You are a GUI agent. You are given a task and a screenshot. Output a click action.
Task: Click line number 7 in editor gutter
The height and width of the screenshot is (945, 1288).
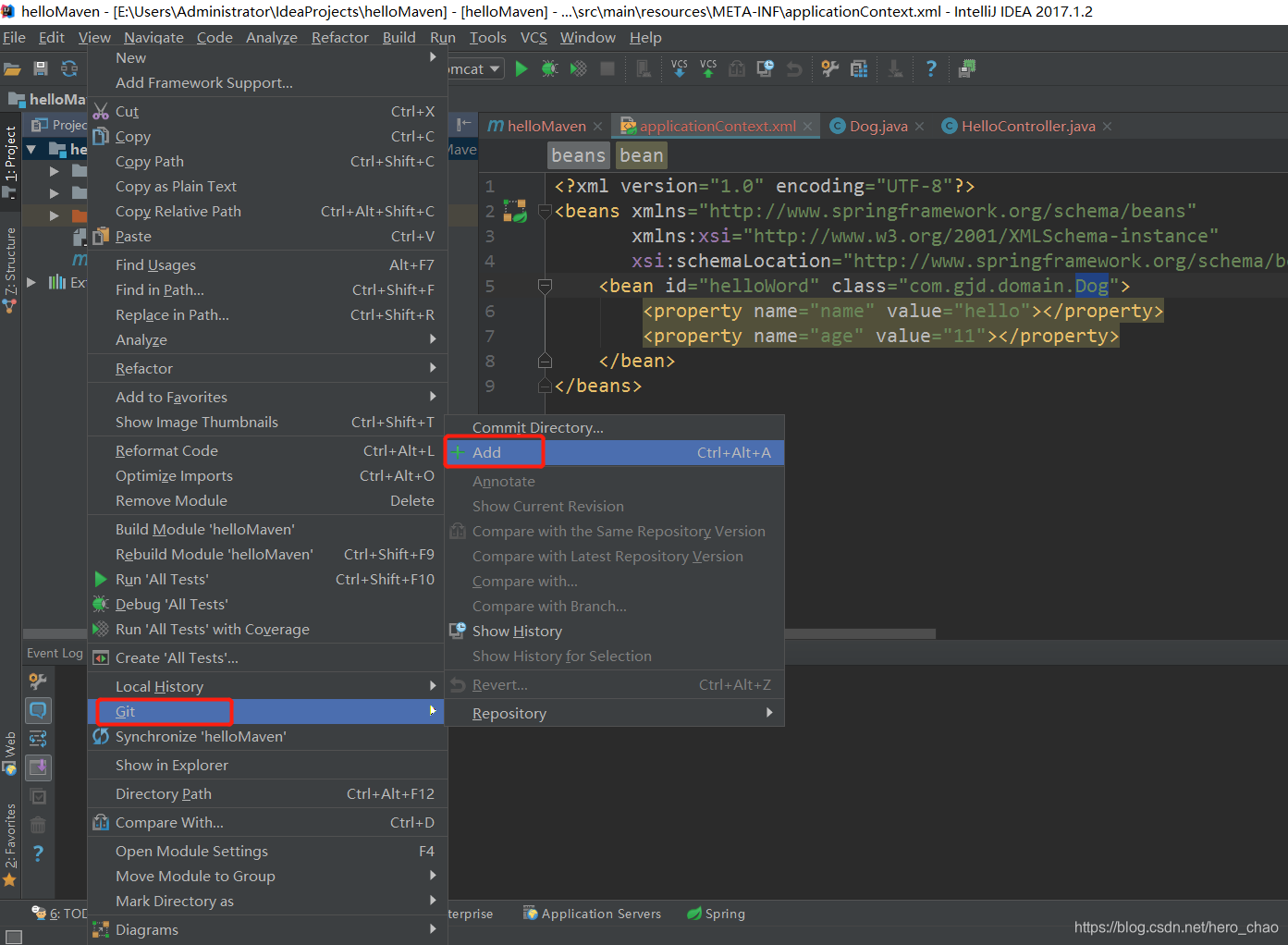click(490, 336)
